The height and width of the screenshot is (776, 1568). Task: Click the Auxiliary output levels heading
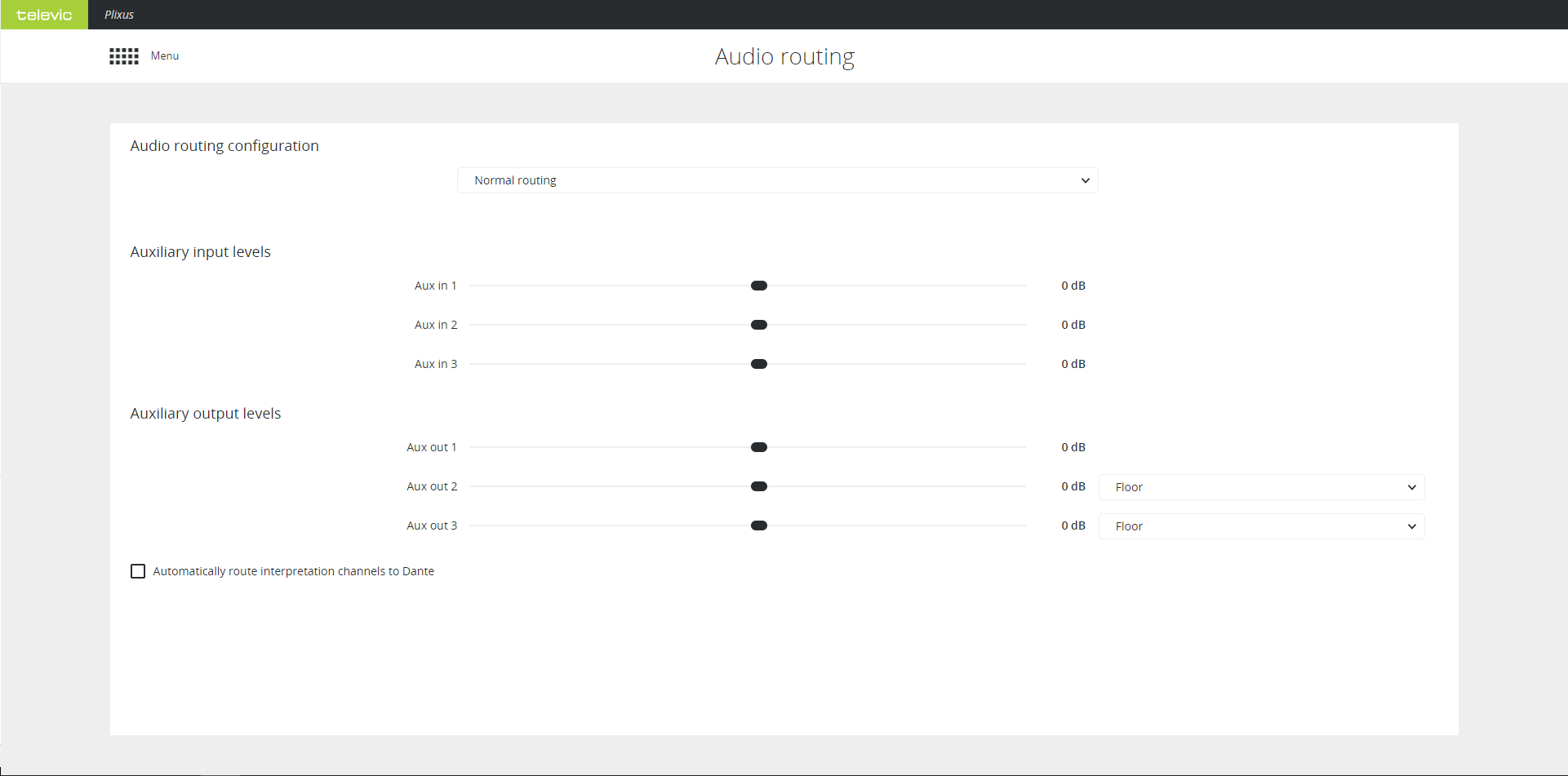click(x=206, y=414)
